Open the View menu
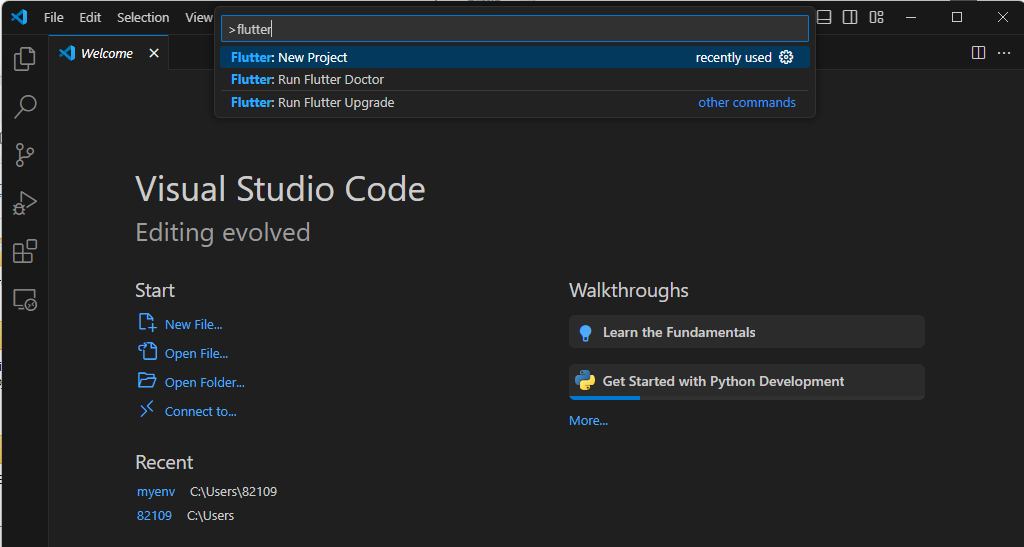 (199, 18)
